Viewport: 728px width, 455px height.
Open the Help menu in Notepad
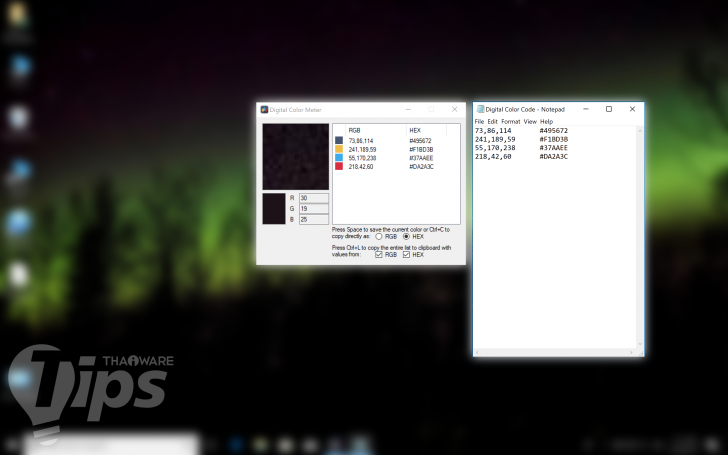pos(546,122)
